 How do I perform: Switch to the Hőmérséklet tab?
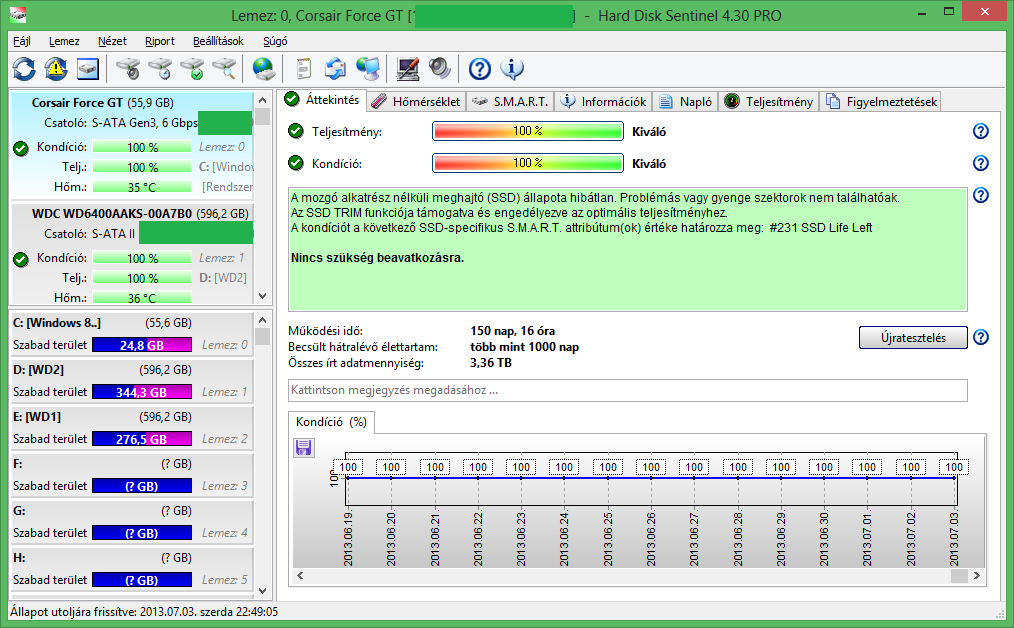pyautogui.click(x=416, y=102)
